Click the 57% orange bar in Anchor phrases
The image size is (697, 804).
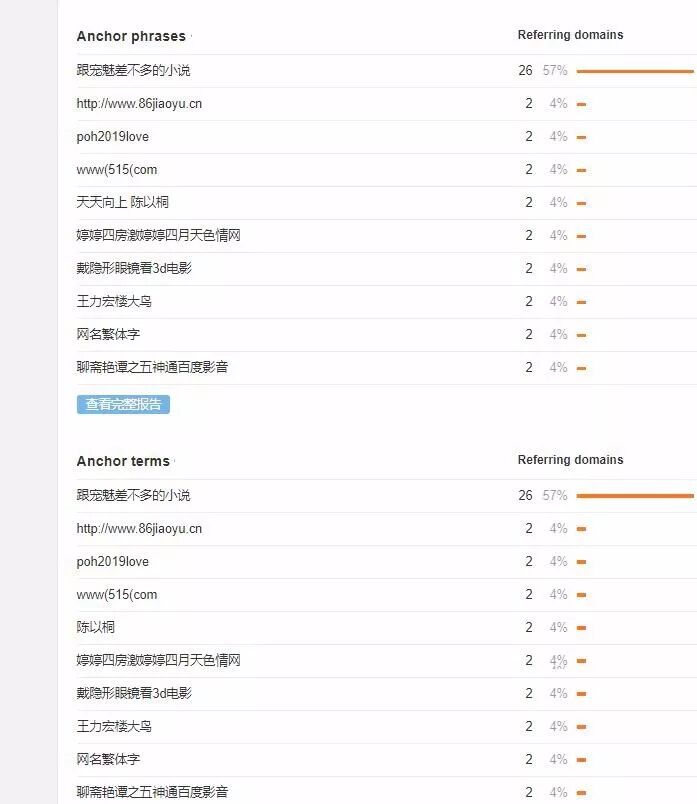pos(635,71)
